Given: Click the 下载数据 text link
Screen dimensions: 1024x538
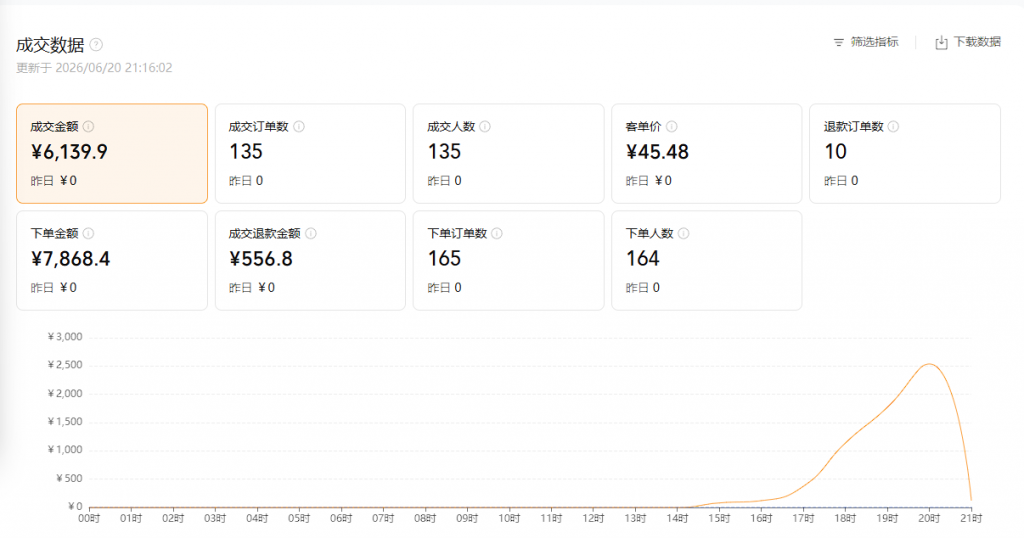Looking at the screenshot, I should coord(977,42).
